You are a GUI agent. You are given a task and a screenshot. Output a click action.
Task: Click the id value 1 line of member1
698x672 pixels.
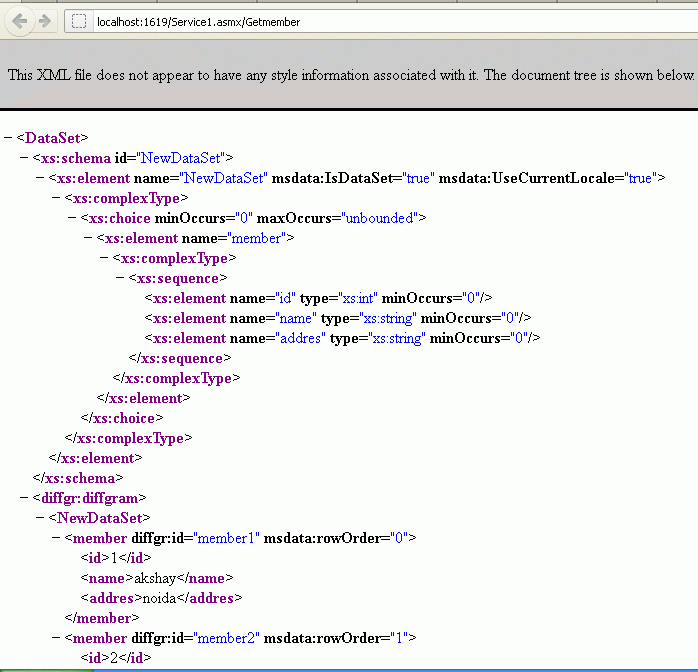(x=116, y=558)
